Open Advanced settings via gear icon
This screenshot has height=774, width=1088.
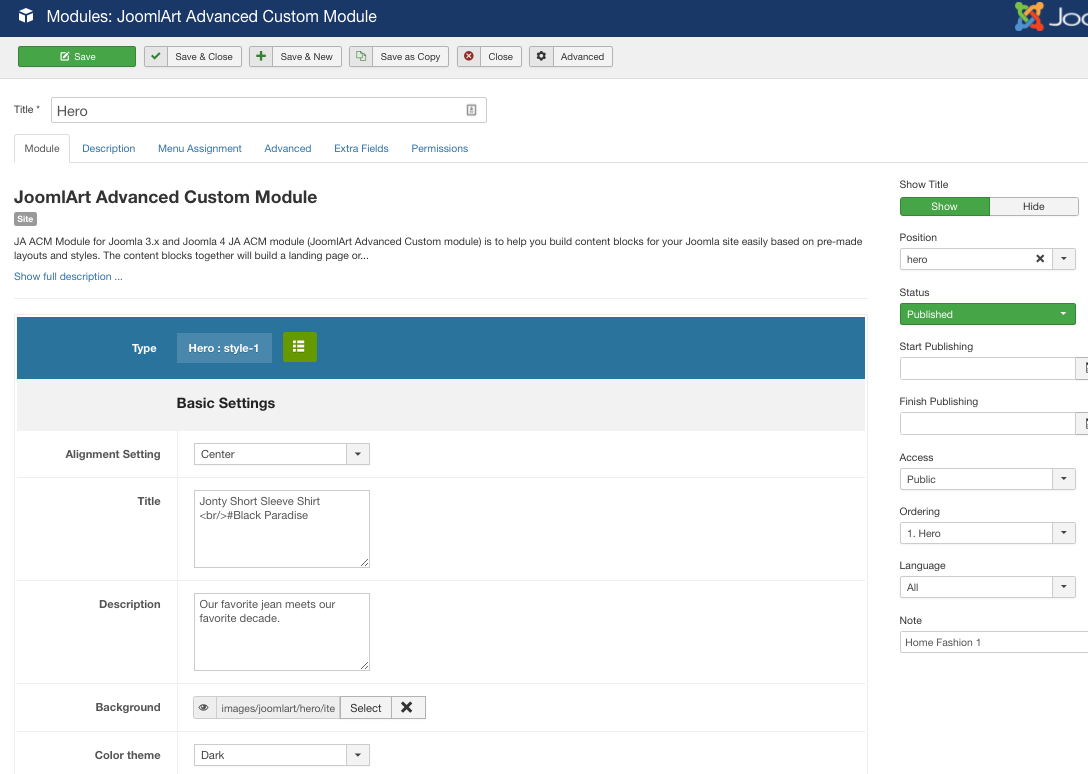coord(541,57)
